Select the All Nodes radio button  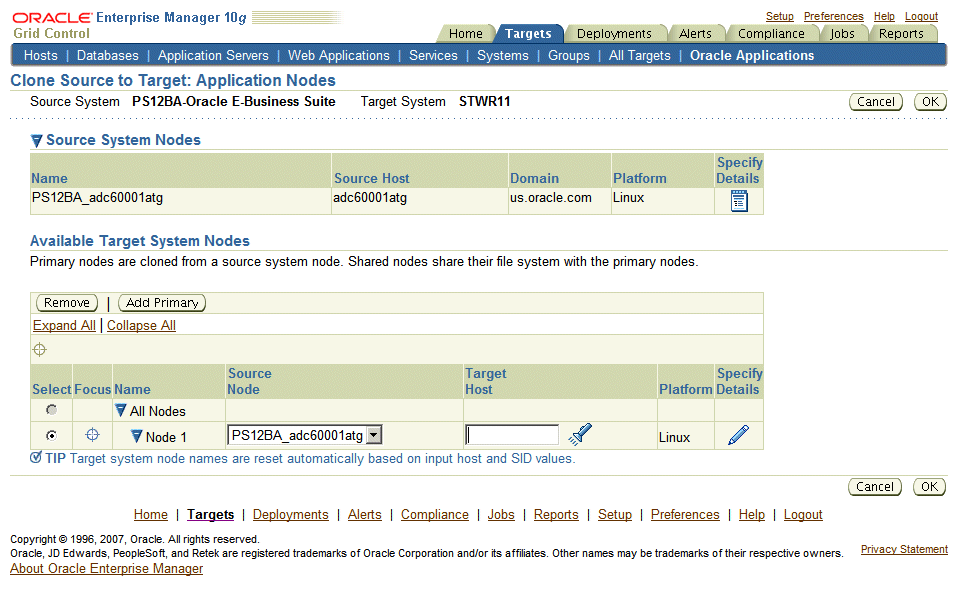pos(52,410)
